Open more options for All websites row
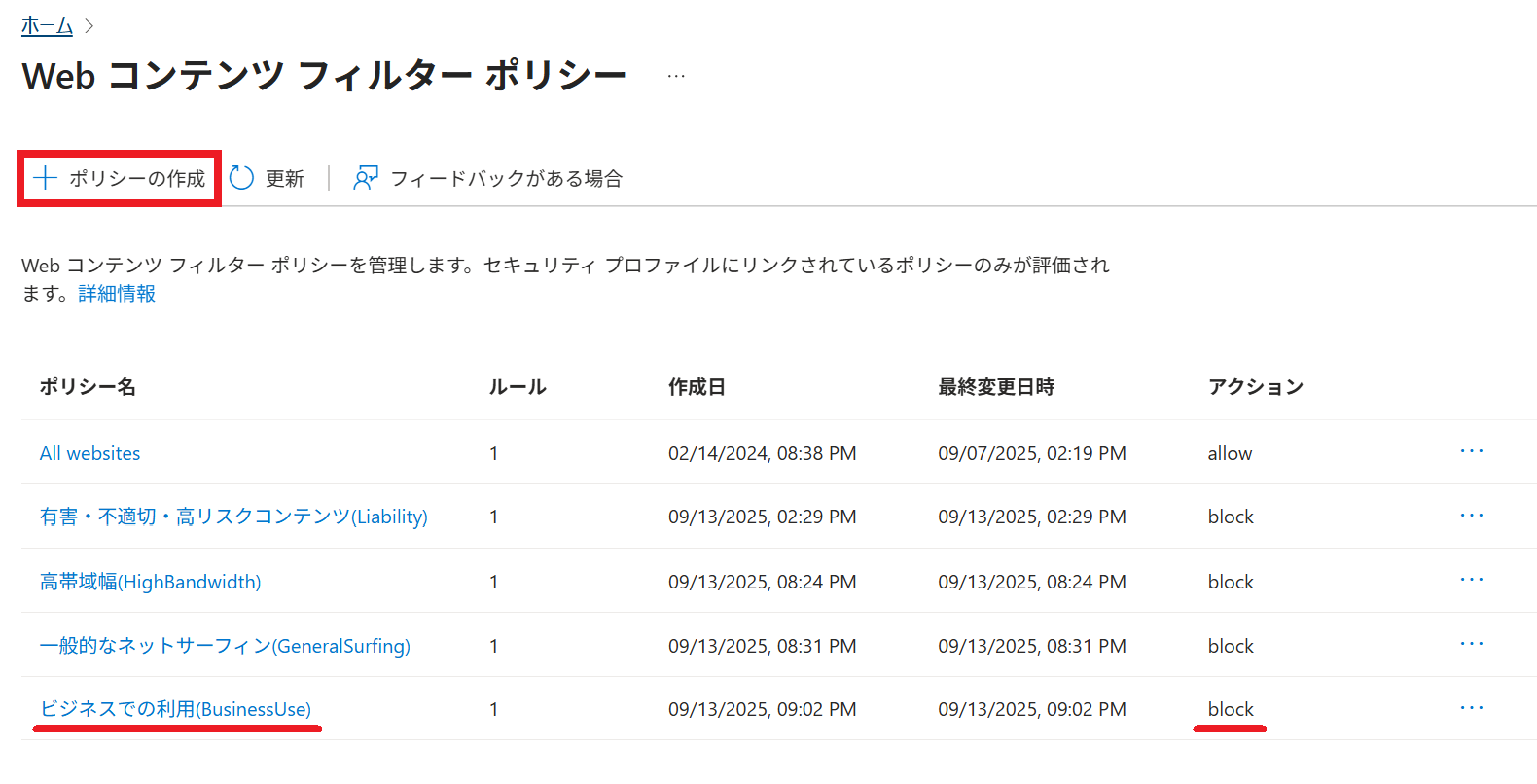Screen dimensions: 1537x784 [1472, 451]
